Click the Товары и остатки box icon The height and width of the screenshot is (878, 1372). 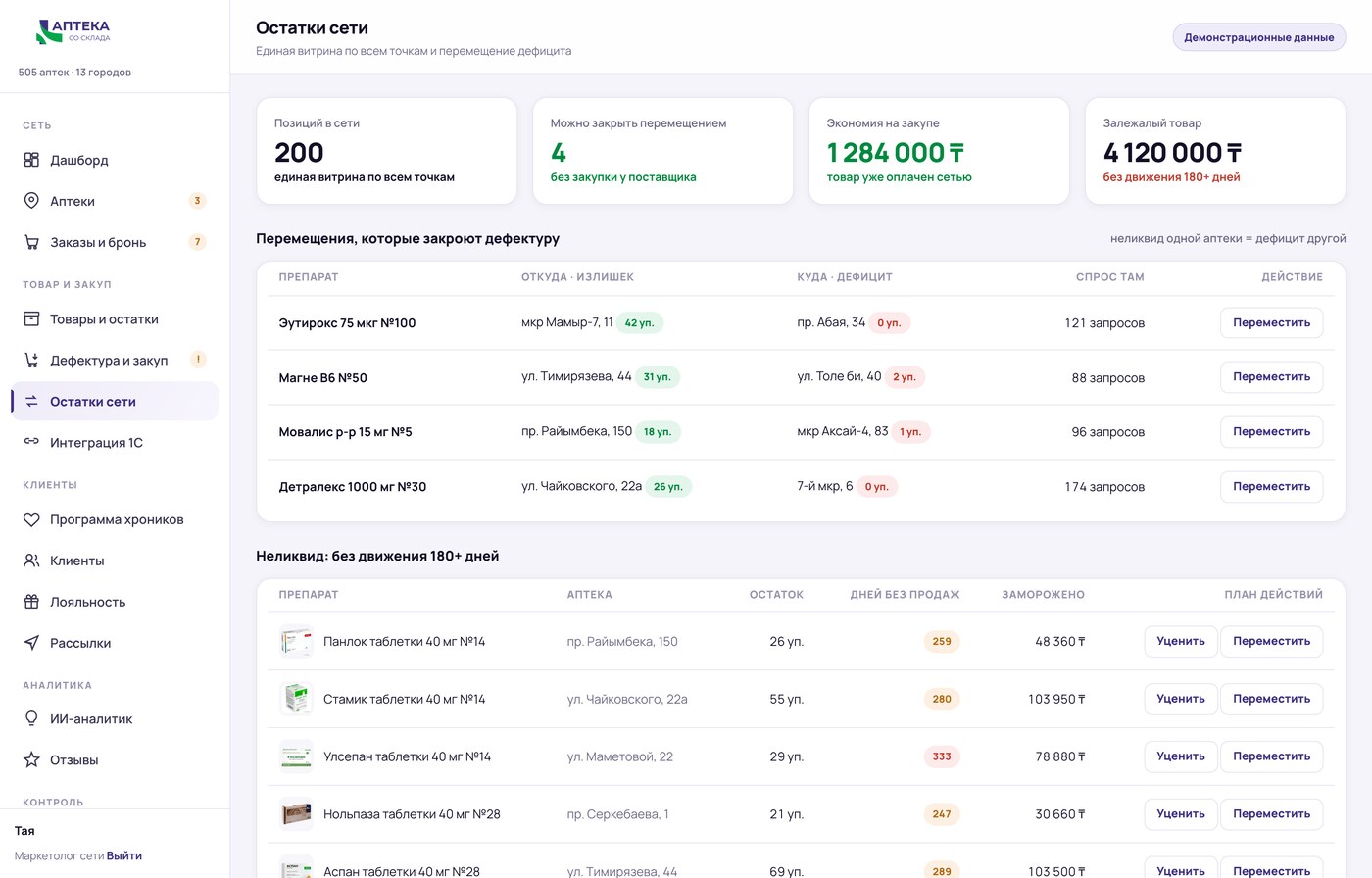tap(31, 319)
